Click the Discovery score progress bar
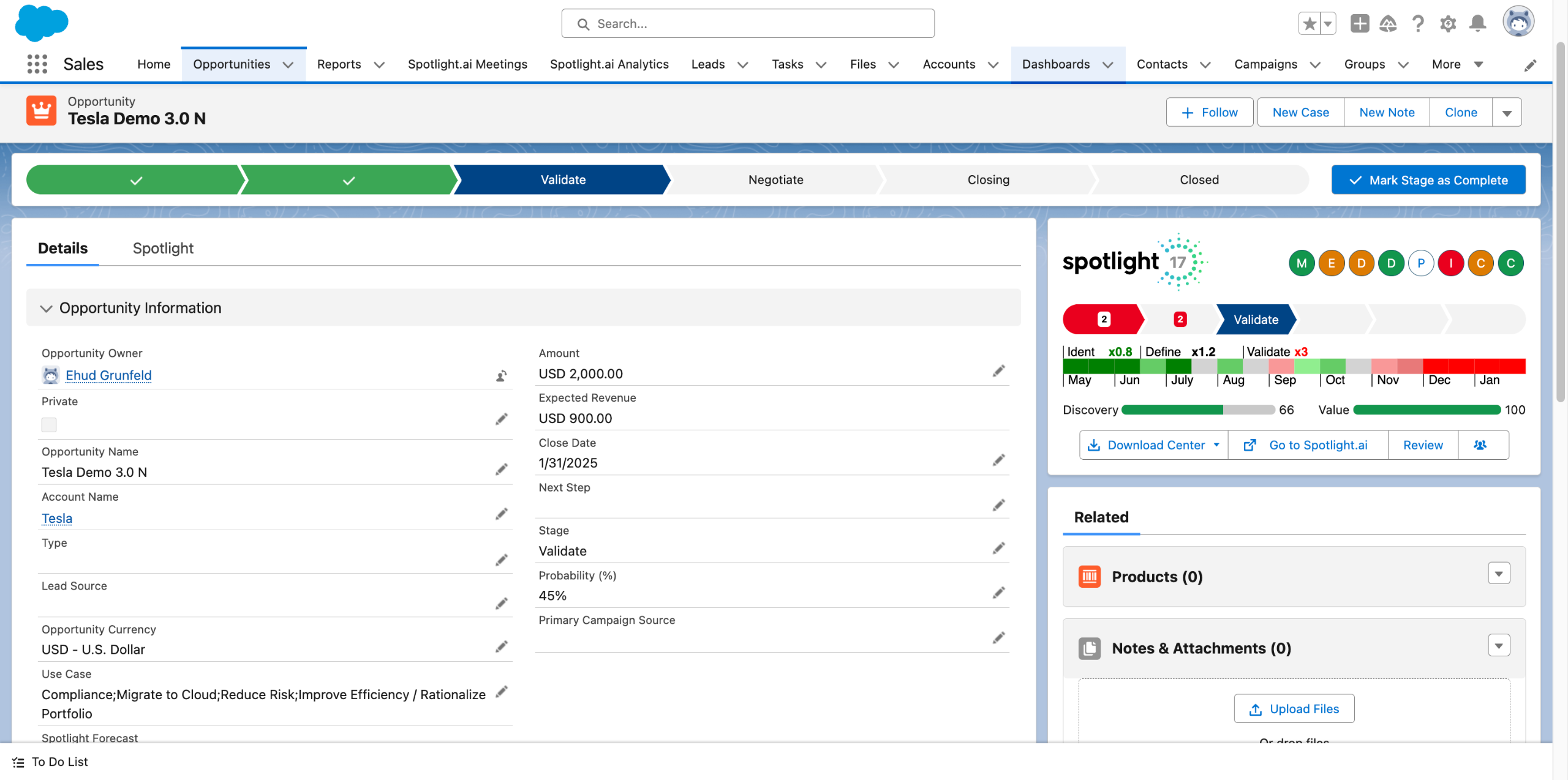Viewport: 1568px width, 780px height. tap(1198, 410)
